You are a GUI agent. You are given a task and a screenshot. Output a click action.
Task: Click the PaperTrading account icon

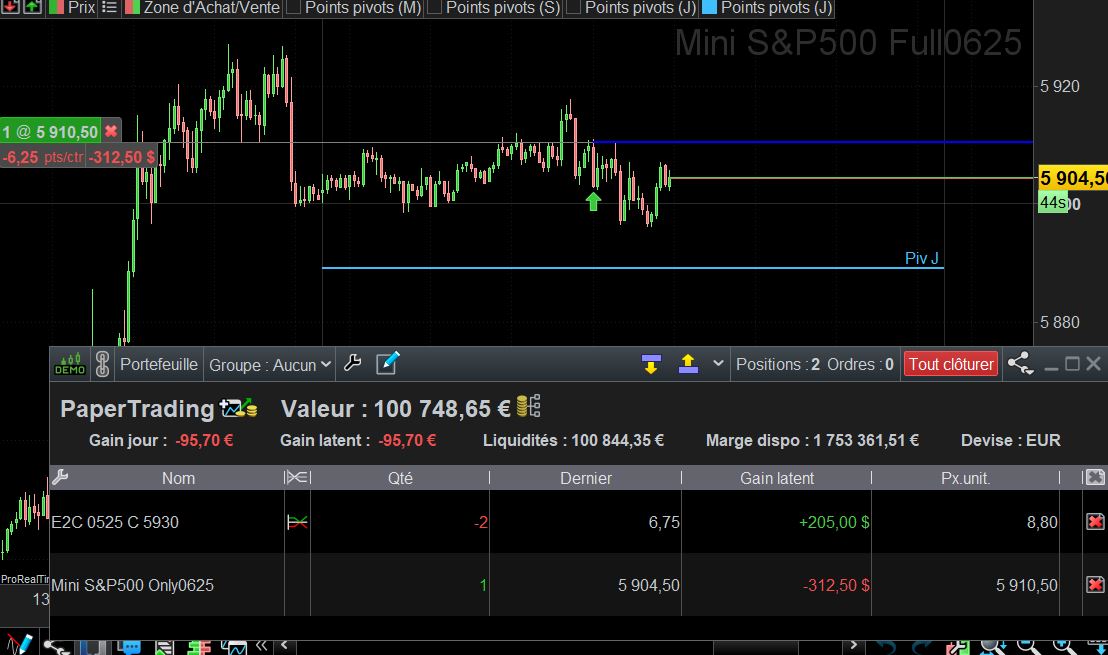(238, 408)
